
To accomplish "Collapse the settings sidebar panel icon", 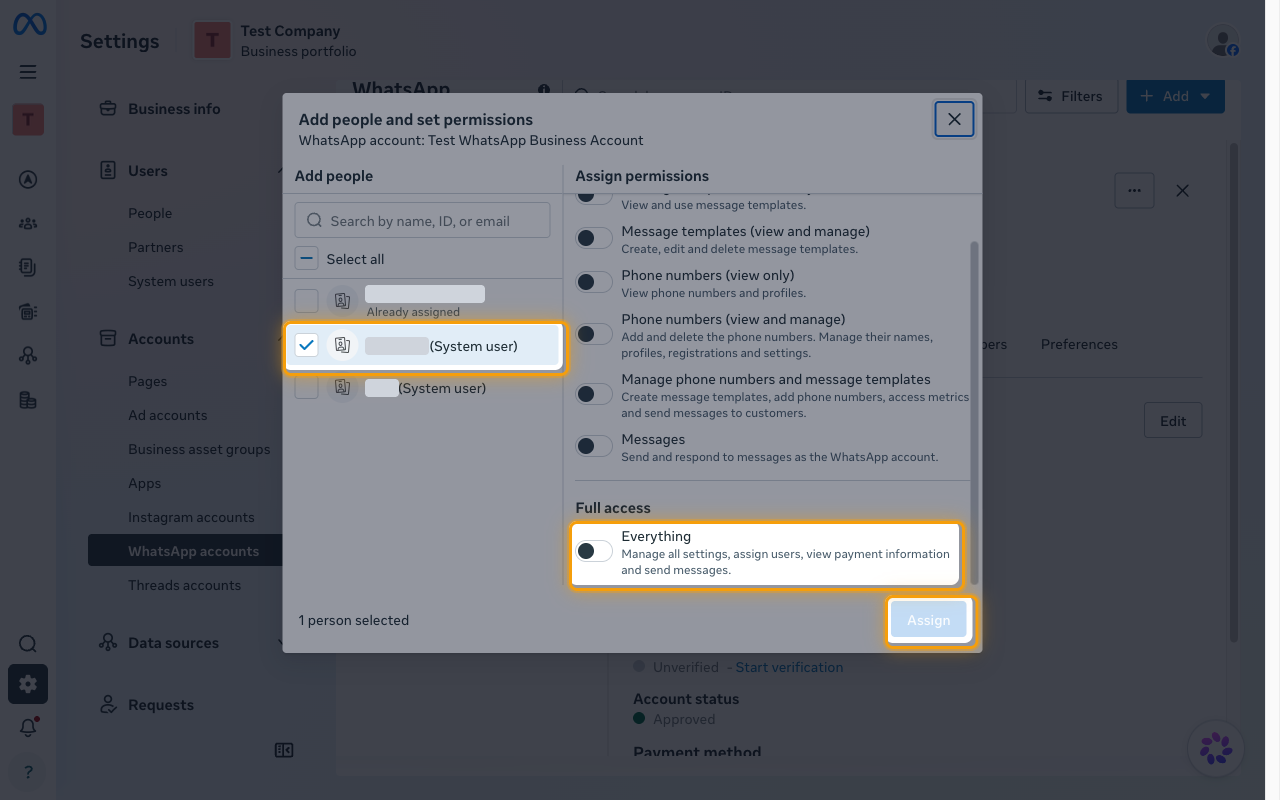I will click(x=284, y=750).
